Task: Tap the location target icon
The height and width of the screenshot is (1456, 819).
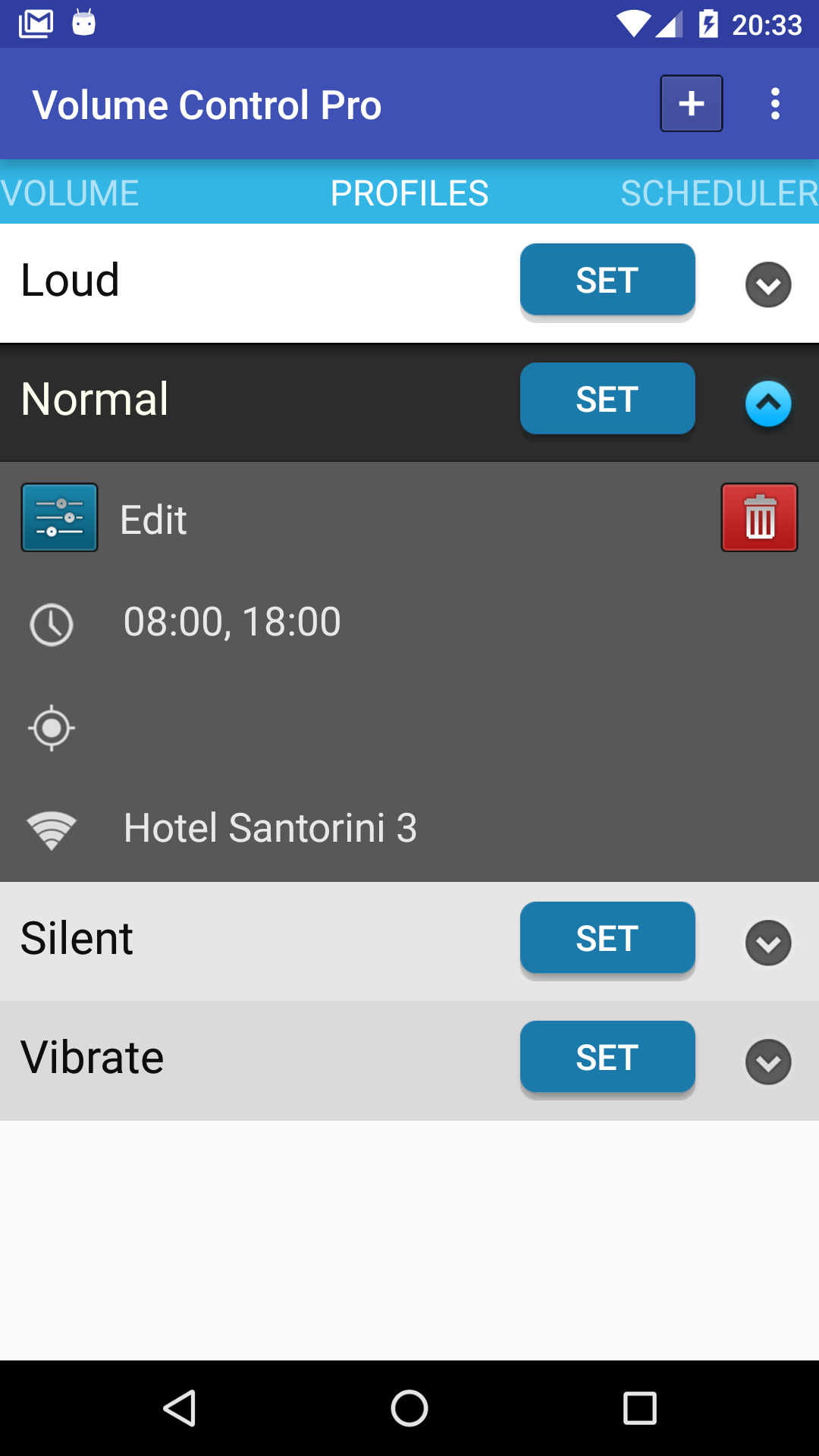Action: click(52, 728)
